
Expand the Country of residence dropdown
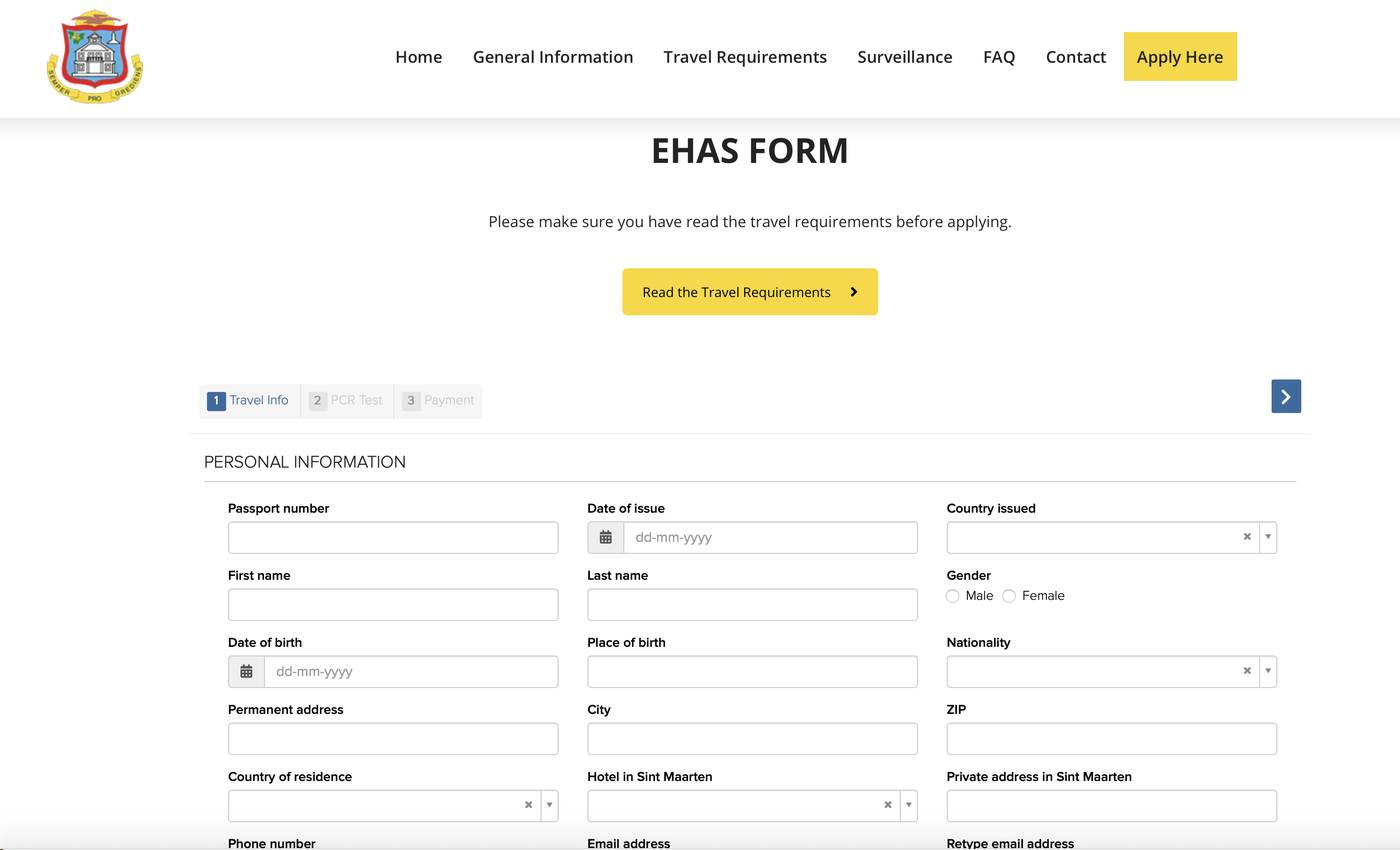click(549, 805)
